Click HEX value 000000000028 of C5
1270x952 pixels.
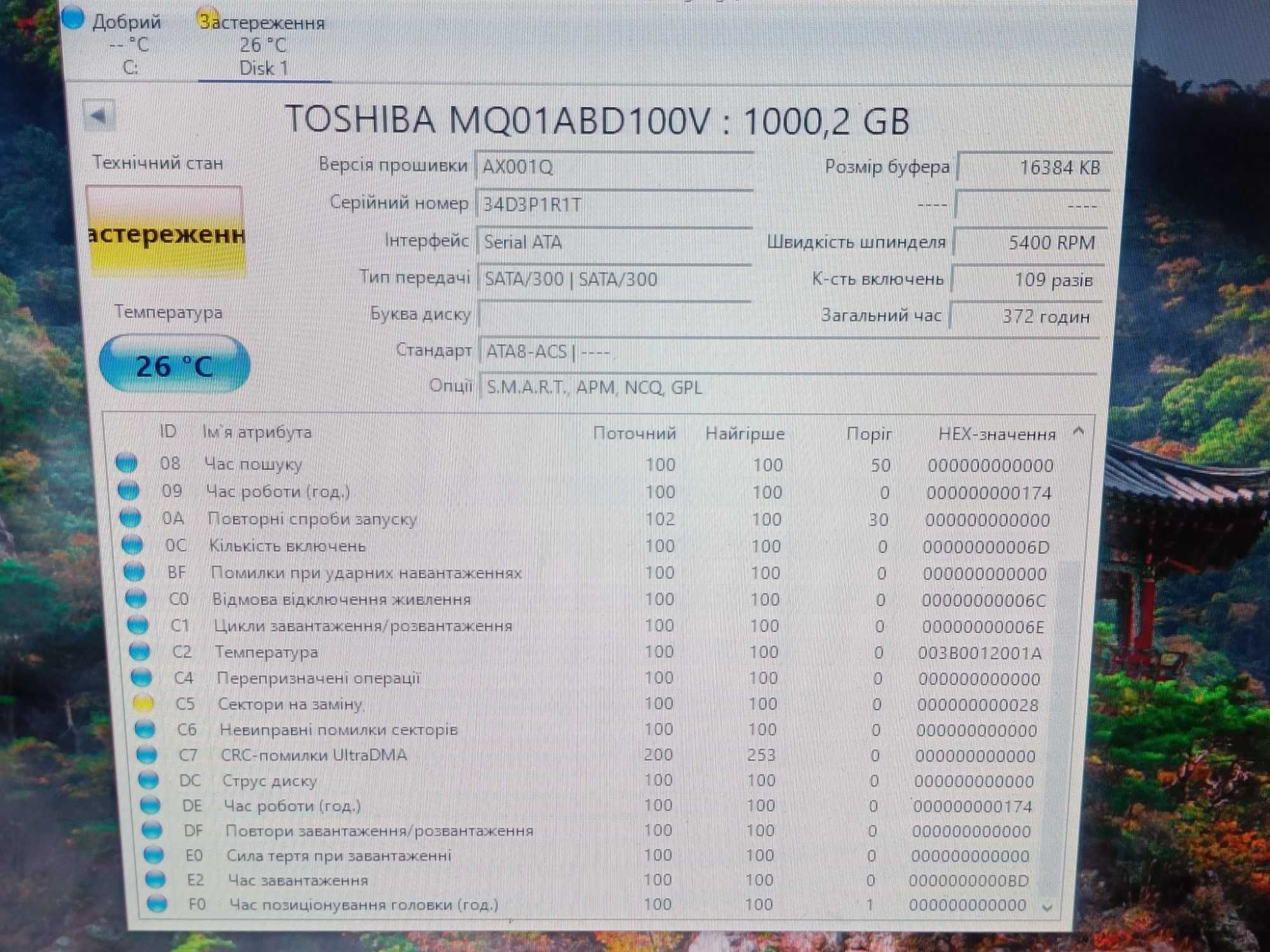pyautogui.click(x=978, y=704)
